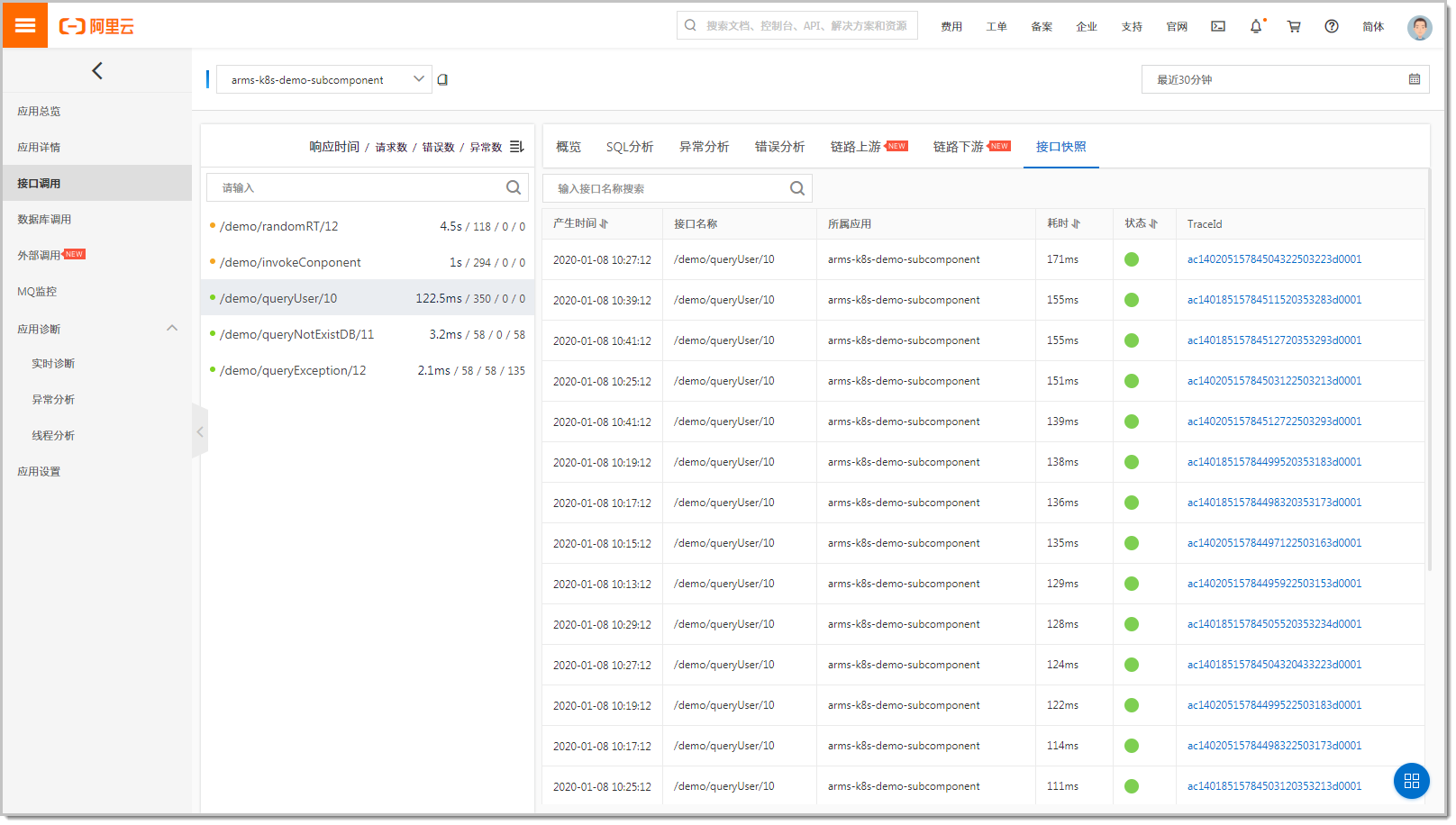Select the 接口快照 tab
The height and width of the screenshot is (825, 1456).
(x=1061, y=147)
